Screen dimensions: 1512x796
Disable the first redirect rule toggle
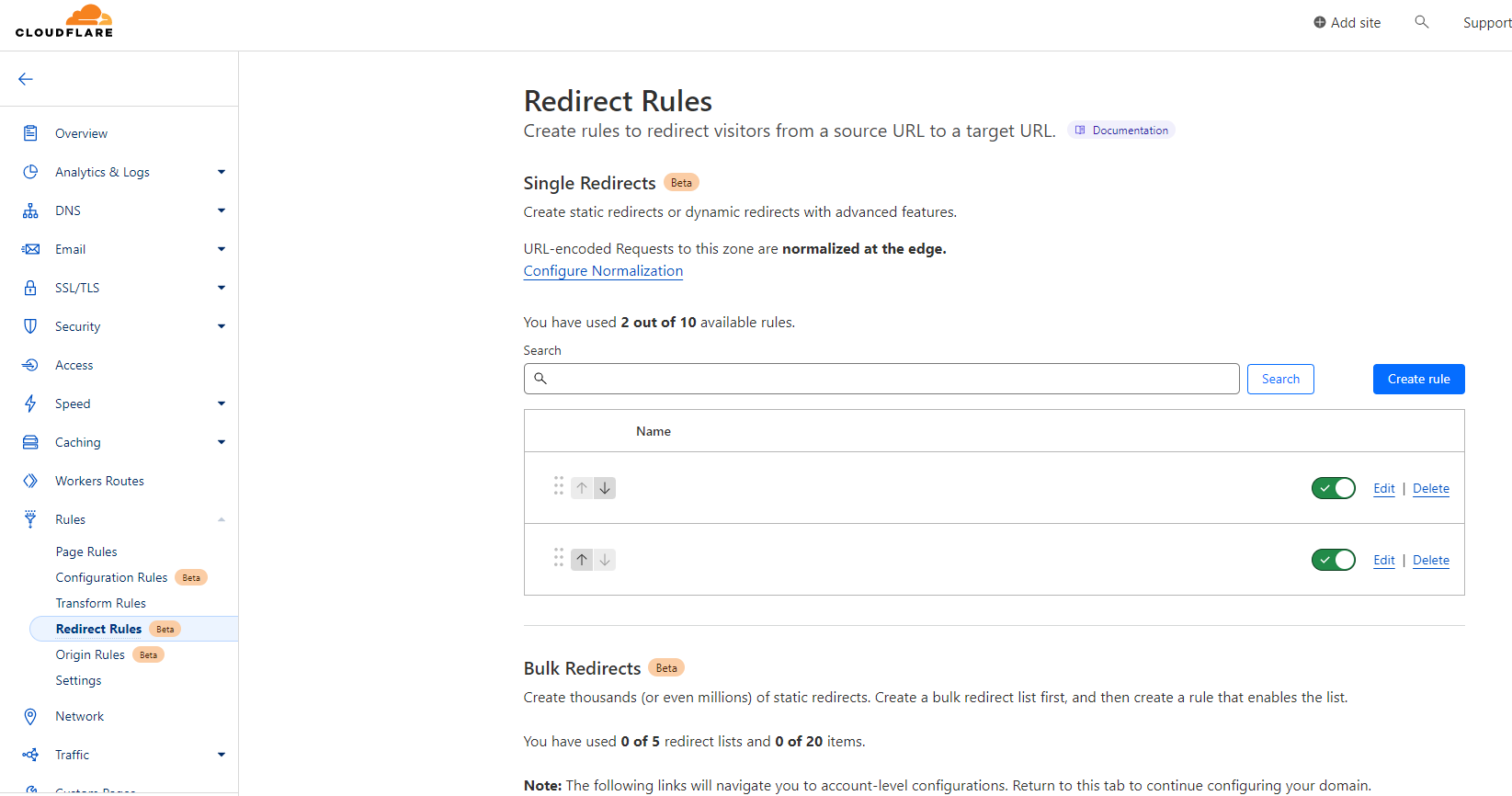[1333, 488]
